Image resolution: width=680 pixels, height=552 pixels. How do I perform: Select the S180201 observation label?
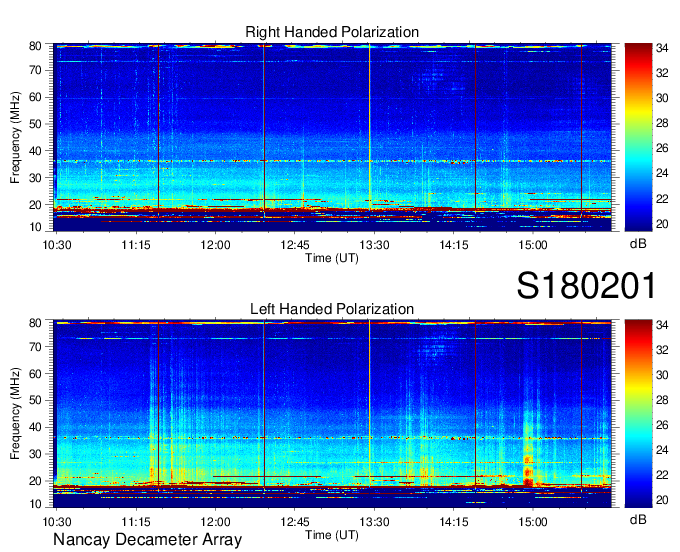(x=587, y=286)
